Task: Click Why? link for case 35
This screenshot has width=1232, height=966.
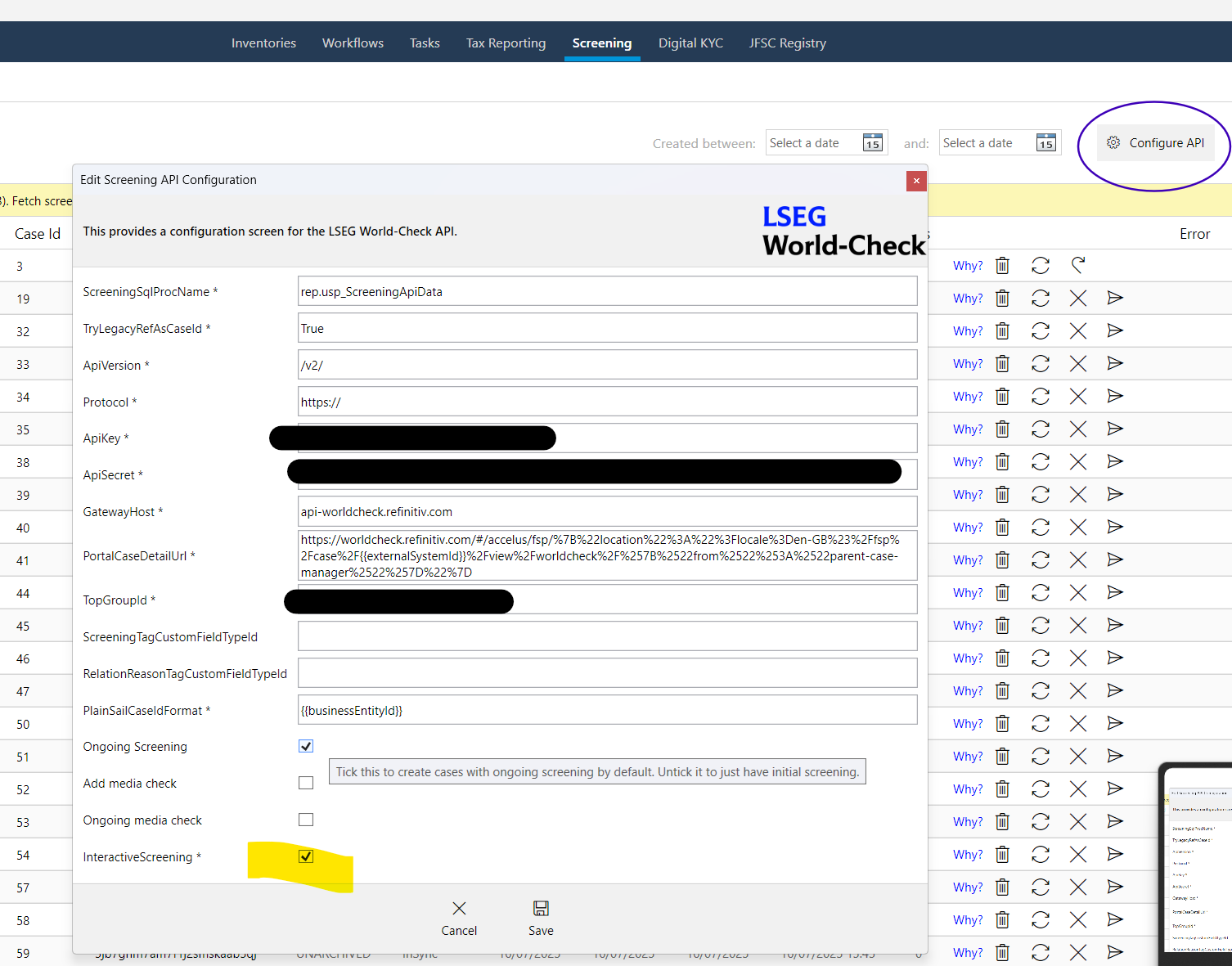Action: coord(968,429)
